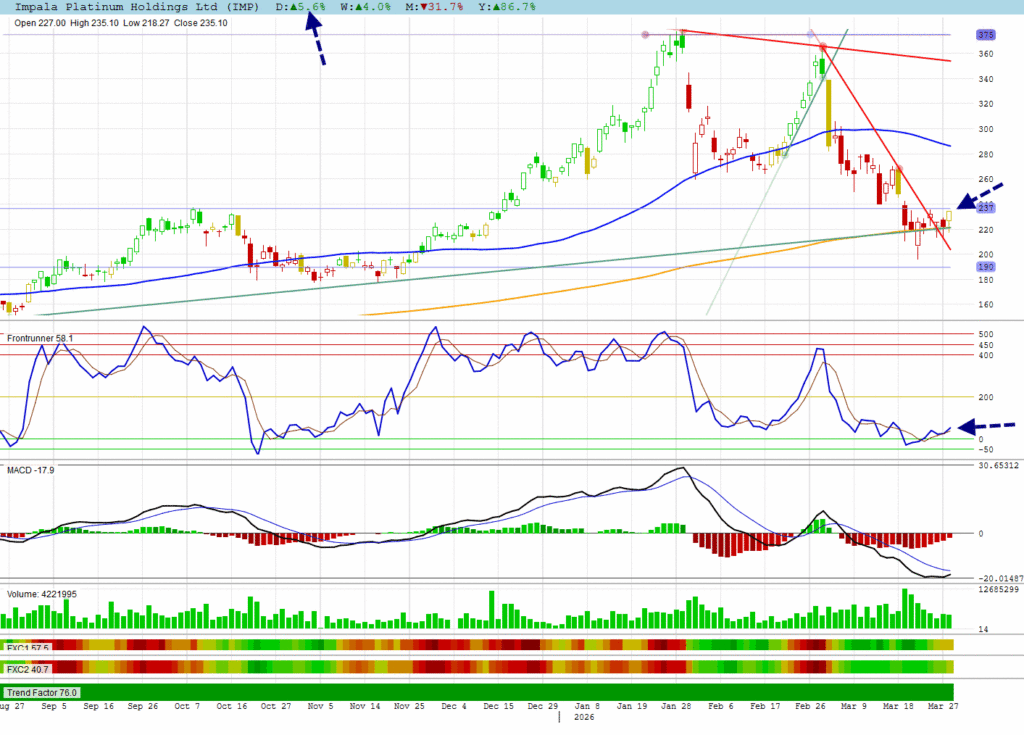Click the Impala Platinum Holdings Ltd (IMP) title
Image resolution: width=1024 pixels, height=735 pixels.
point(140,7)
